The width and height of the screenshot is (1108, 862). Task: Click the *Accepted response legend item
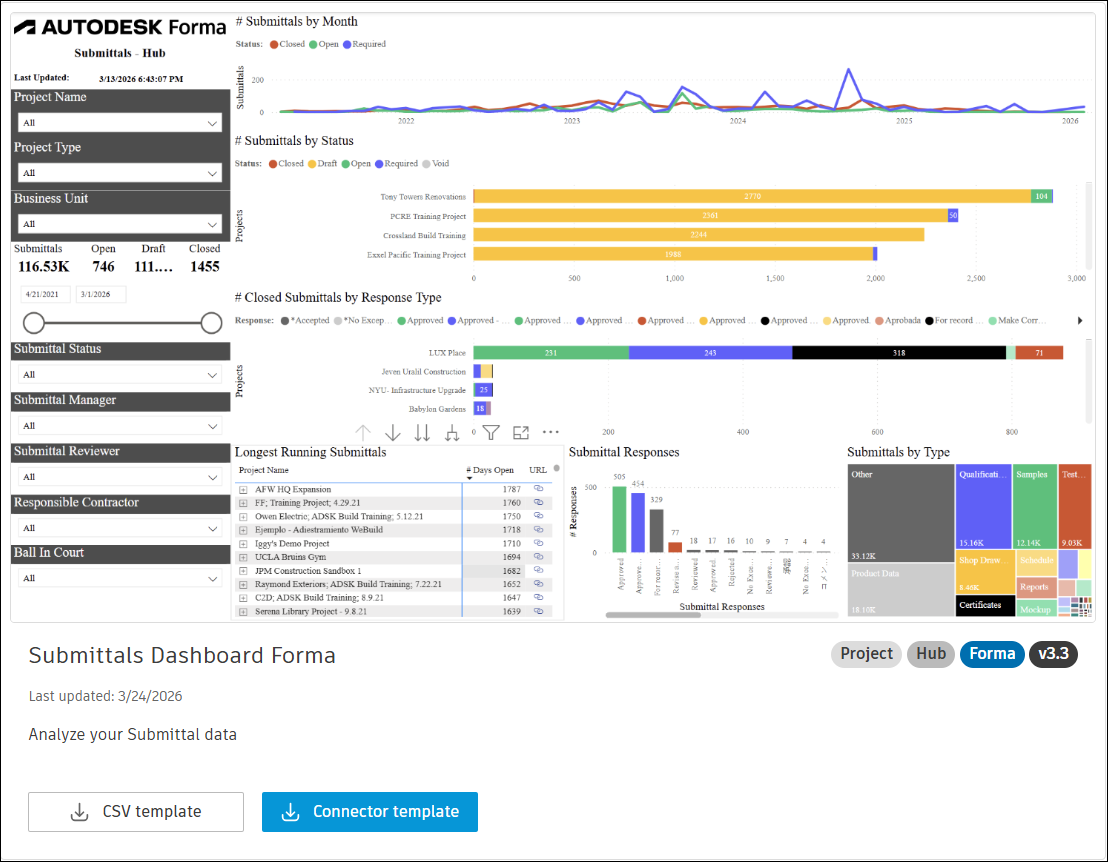tap(305, 320)
